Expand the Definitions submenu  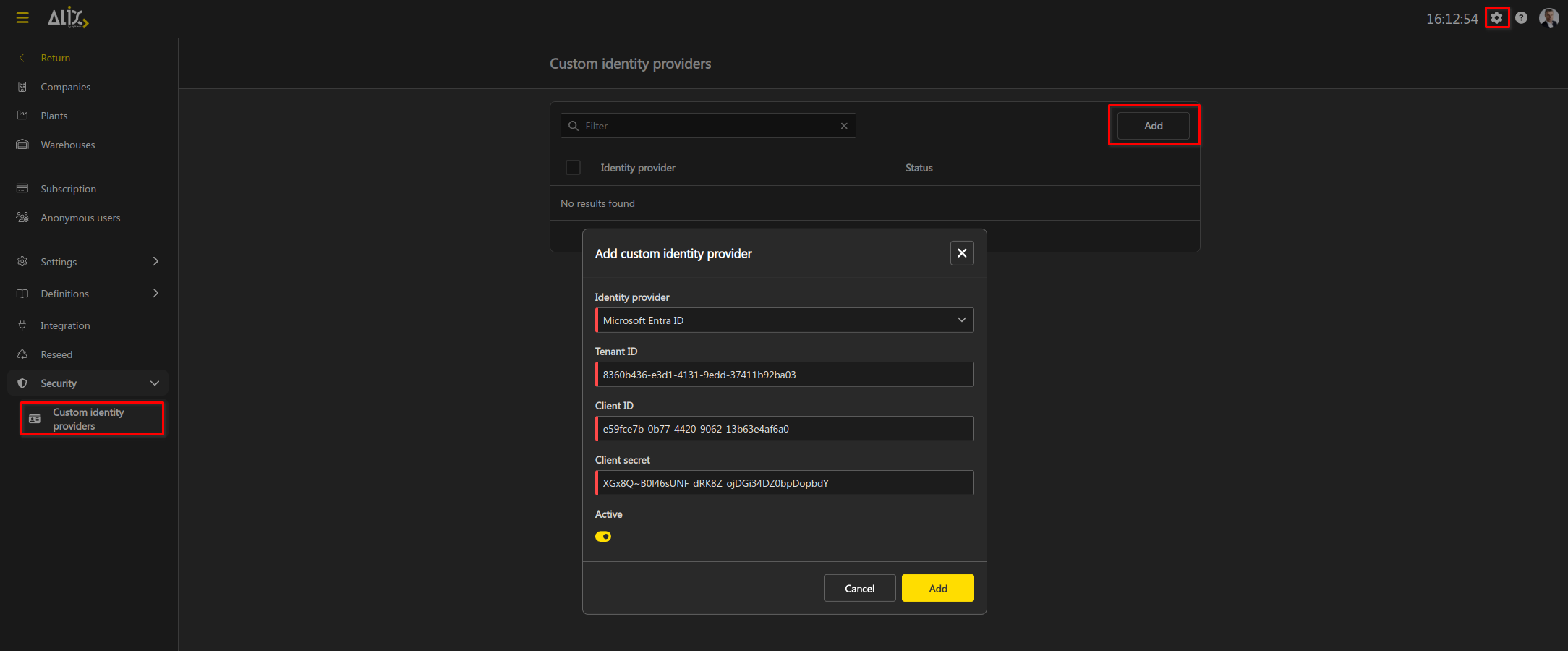[155, 293]
